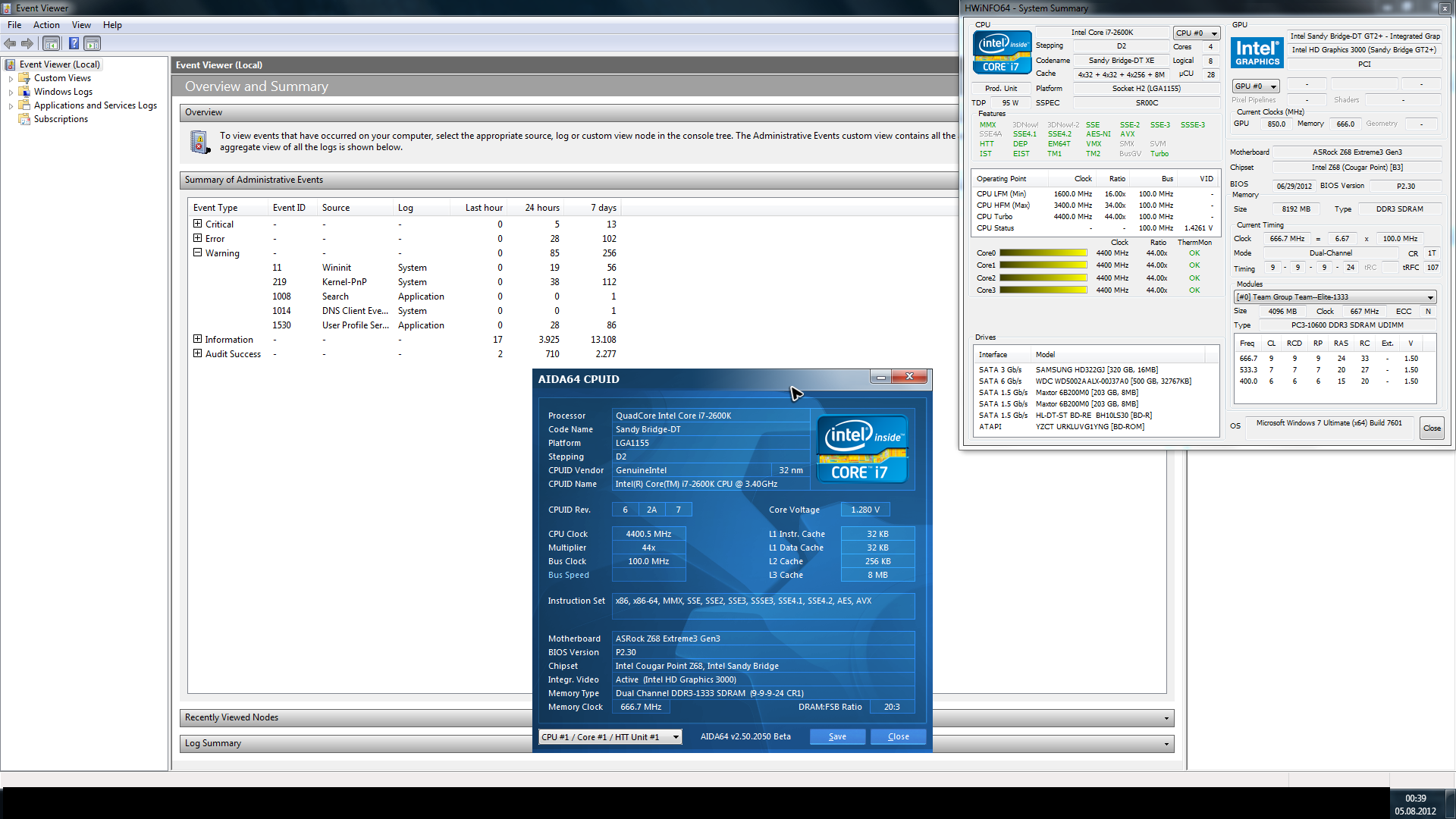The image size is (1456, 819).
Task: Toggle Show/Hide Action Pane toolbar icon
Action: click(x=92, y=44)
